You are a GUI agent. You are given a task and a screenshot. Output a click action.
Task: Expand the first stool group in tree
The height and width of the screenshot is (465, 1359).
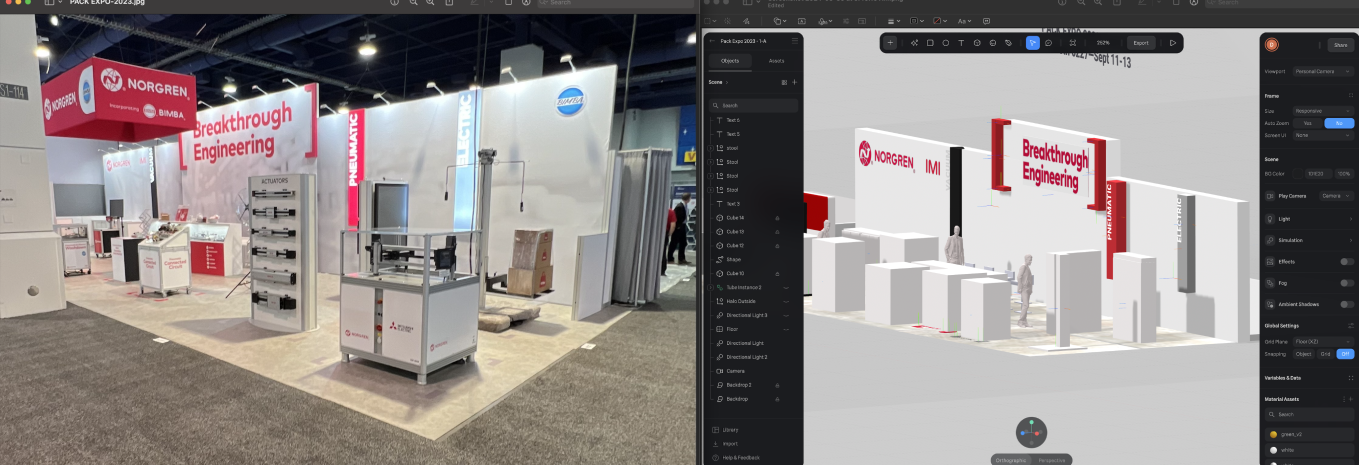click(711, 148)
